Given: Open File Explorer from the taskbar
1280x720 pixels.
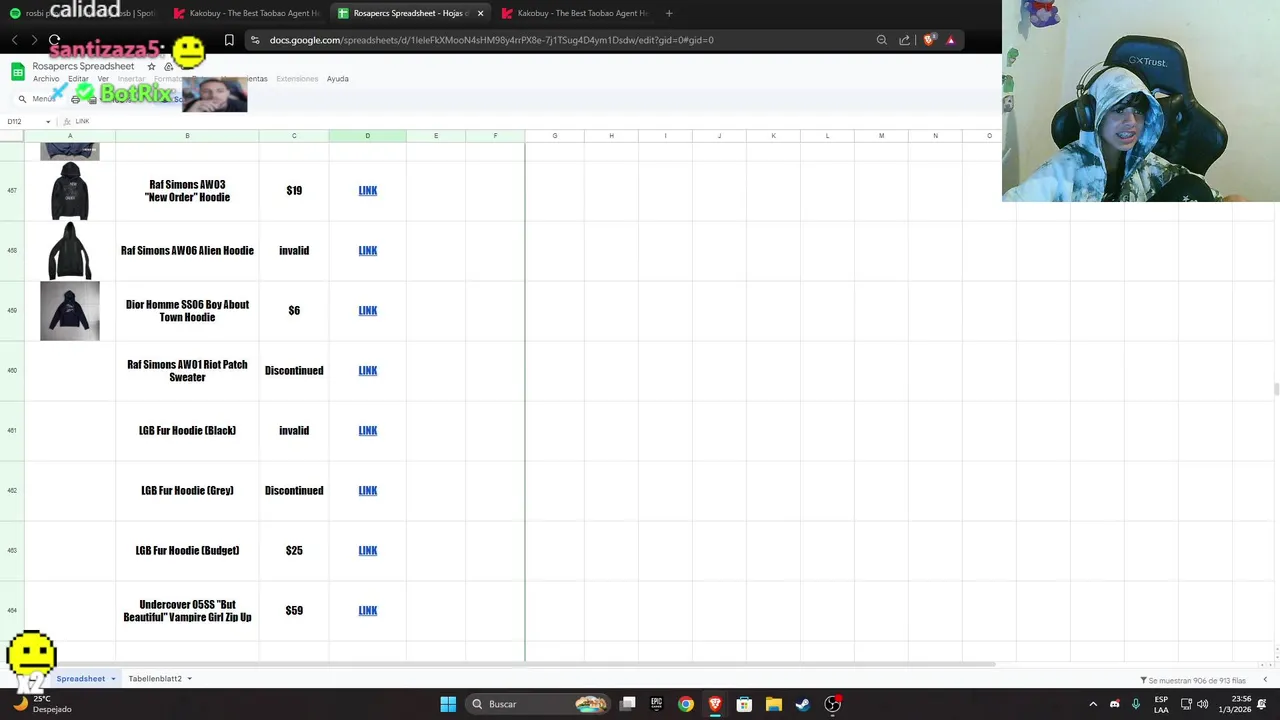Looking at the screenshot, I should (x=773, y=704).
